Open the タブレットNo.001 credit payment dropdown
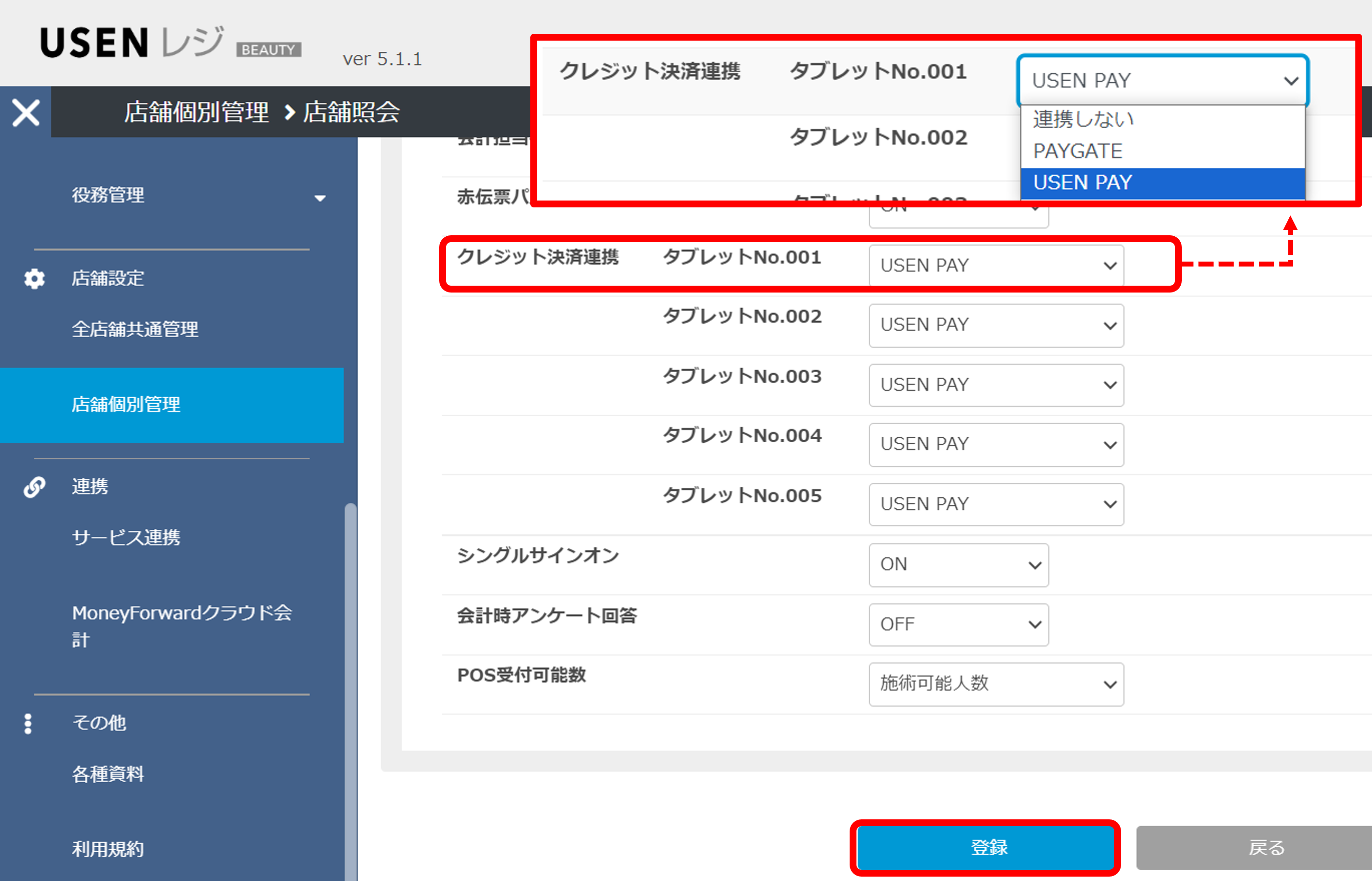This screenshot has width=1372, height=881. pos(996,266)
